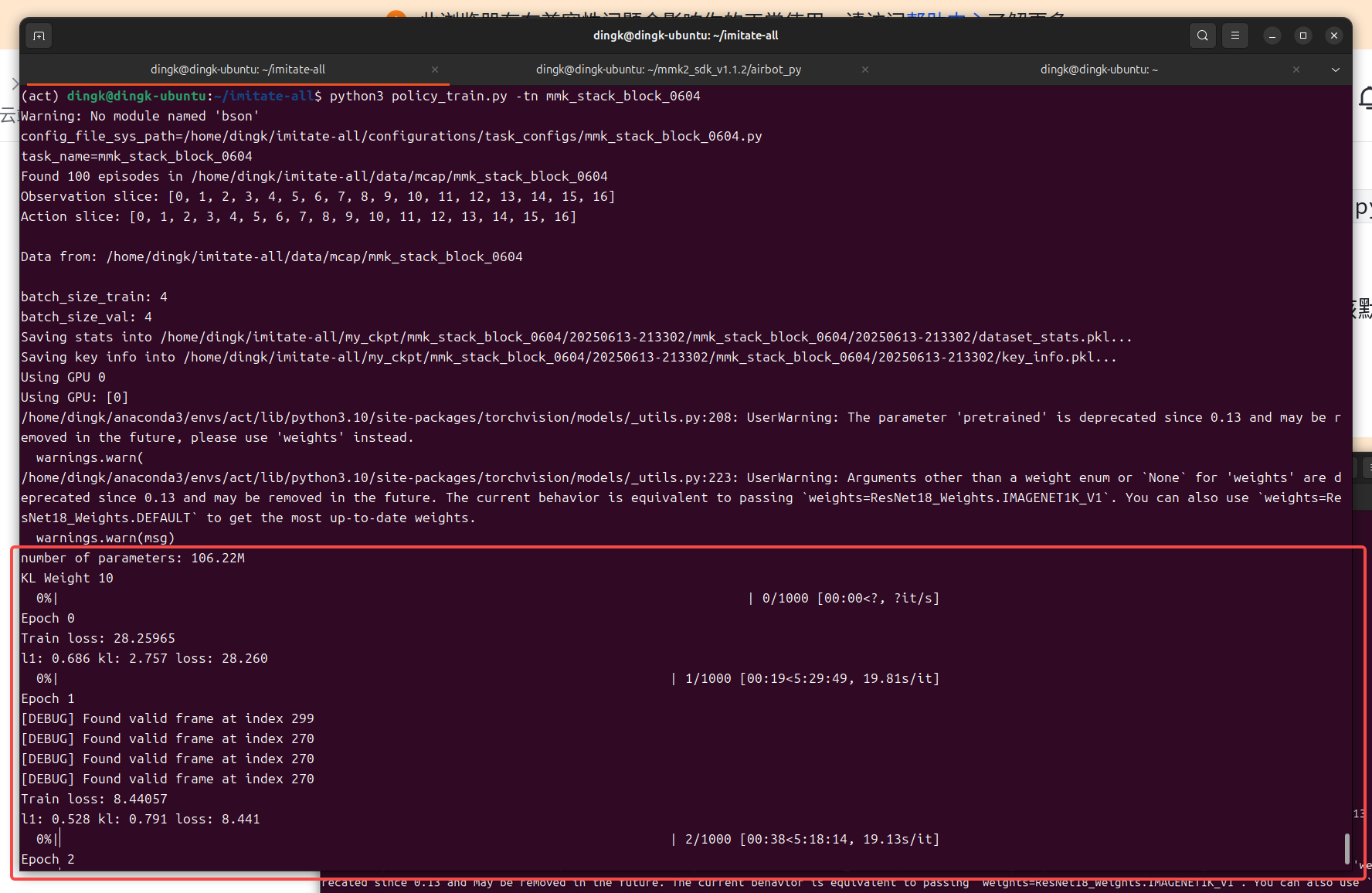Click the 'number of parameters: 106.22M' line
The image size is (1372, 893).
tap(133, 558)
